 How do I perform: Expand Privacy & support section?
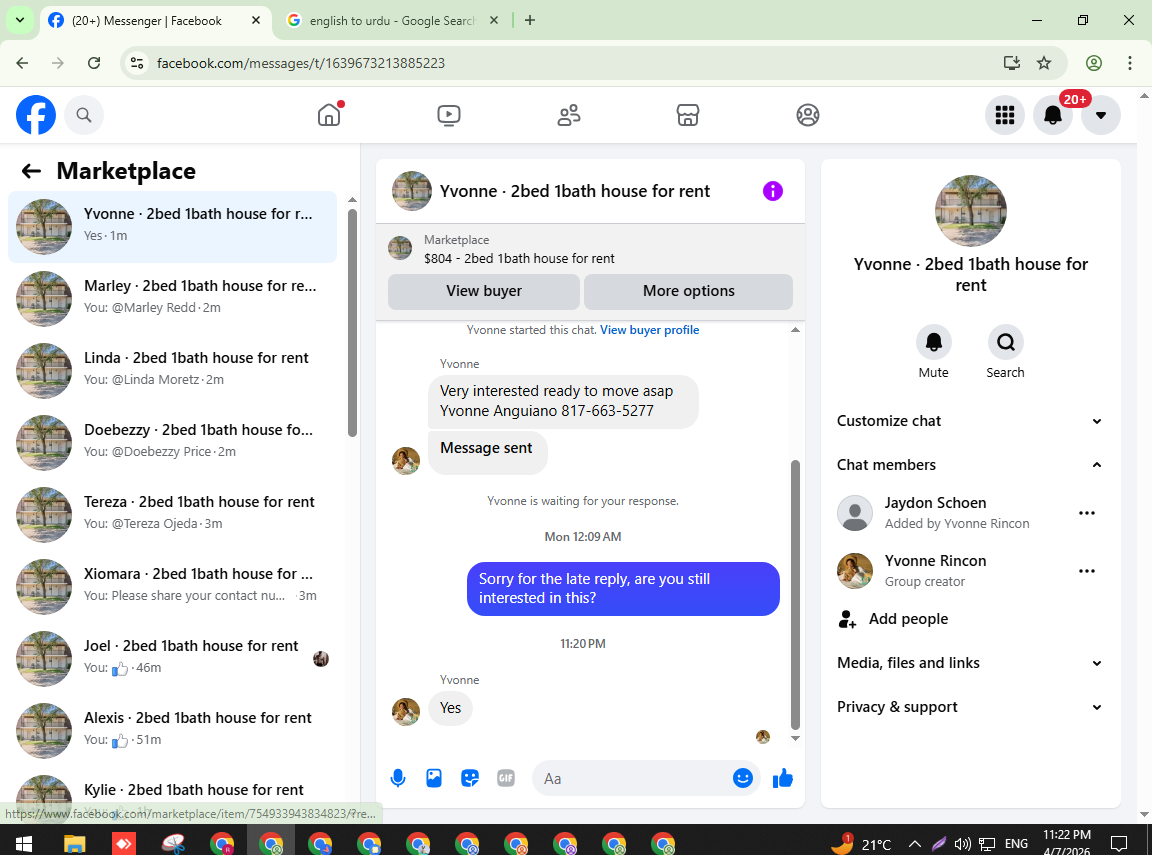(970, 707)
